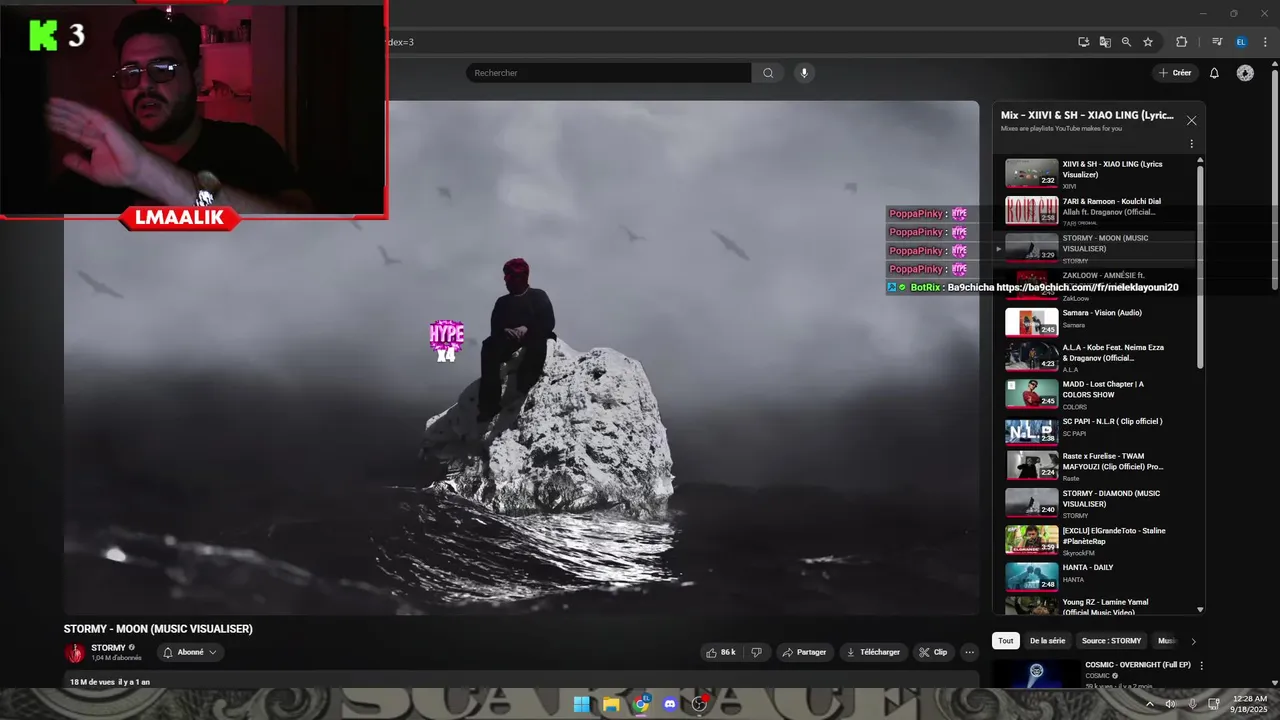The image size is (1280, 720).
Task: Open File Explorer from the taskbar
Action: (x=611, y=704)
